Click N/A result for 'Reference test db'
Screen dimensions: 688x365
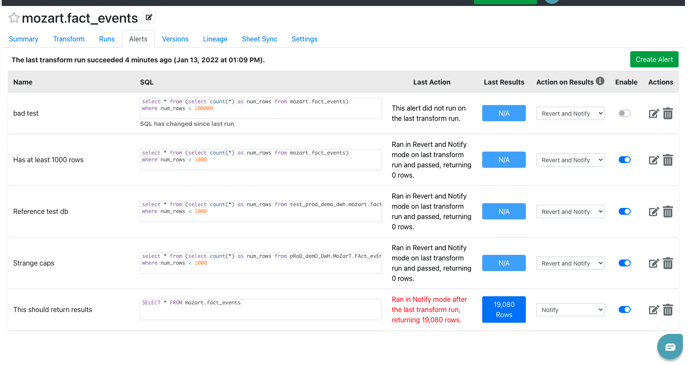pos(504,211)
